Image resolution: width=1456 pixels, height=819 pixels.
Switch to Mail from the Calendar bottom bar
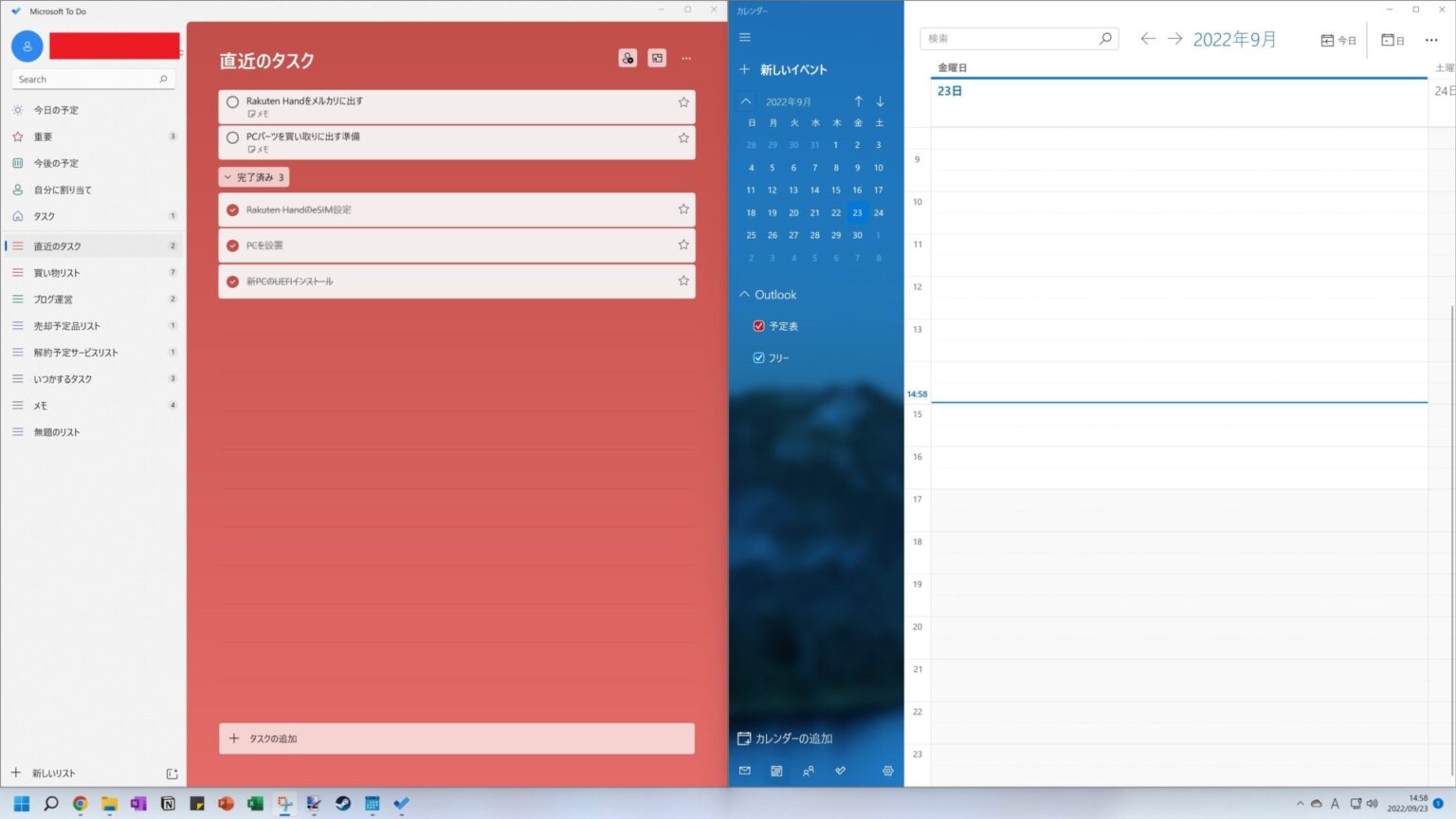point(745,771)
